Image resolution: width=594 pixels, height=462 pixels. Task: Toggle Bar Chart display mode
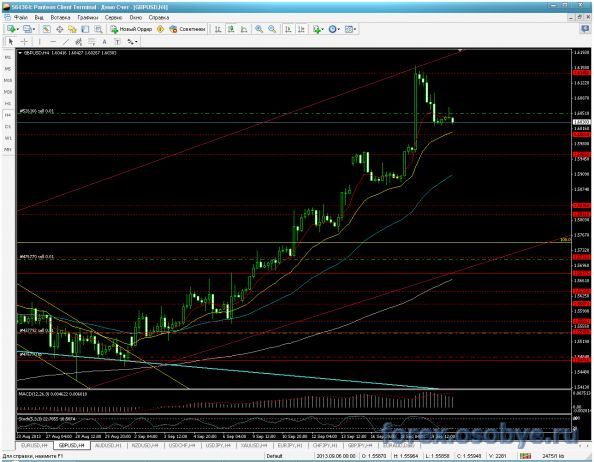pos(218,29)
